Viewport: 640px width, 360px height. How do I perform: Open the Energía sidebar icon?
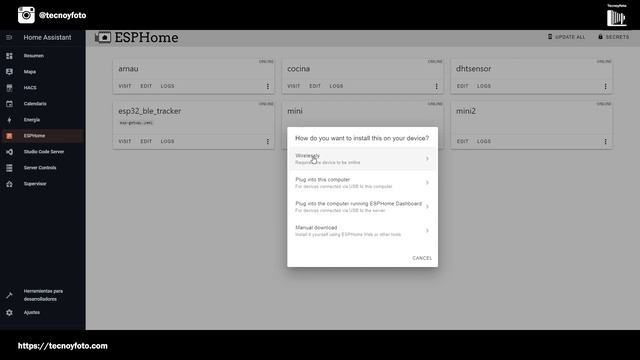pos(9,120)
